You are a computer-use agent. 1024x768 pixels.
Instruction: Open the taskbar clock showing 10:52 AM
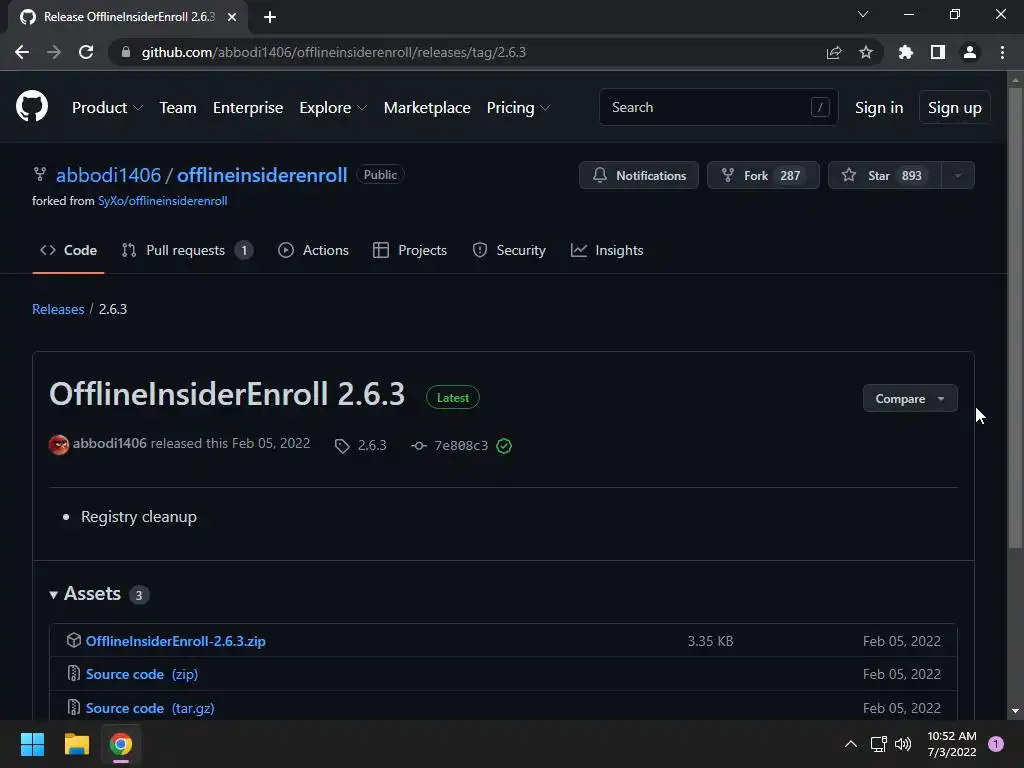click(952, 744)
